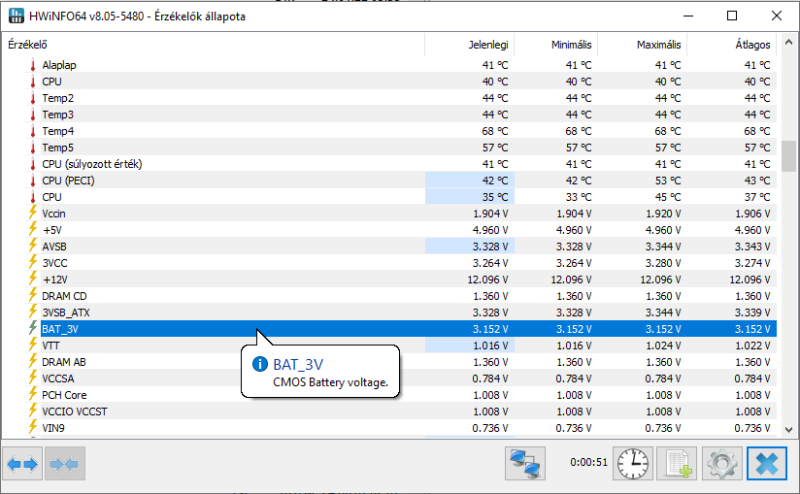Viewport: 800px width, 494px height.
Task: Click the scrollbar down arrow
Action: point(788,430)
